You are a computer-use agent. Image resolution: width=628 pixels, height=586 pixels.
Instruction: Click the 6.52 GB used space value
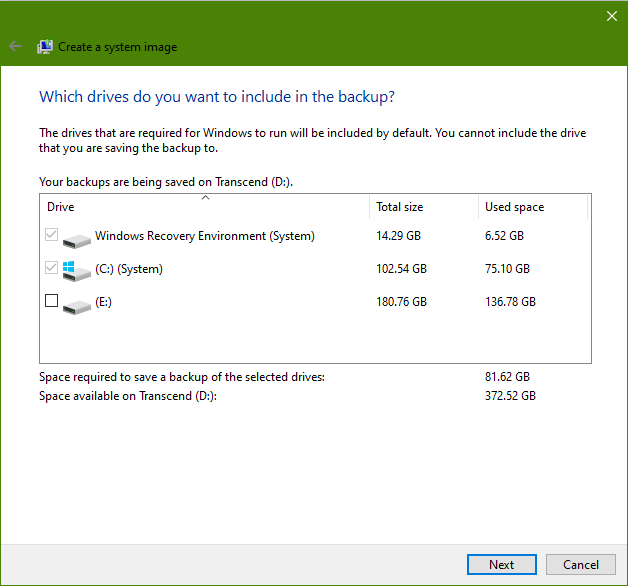click(x=504, y=236)
